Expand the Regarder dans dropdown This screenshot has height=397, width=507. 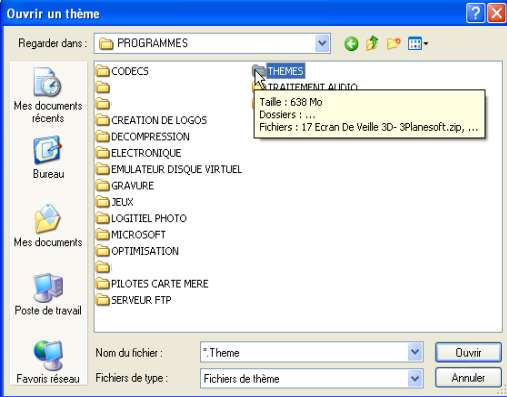(322, 43)
